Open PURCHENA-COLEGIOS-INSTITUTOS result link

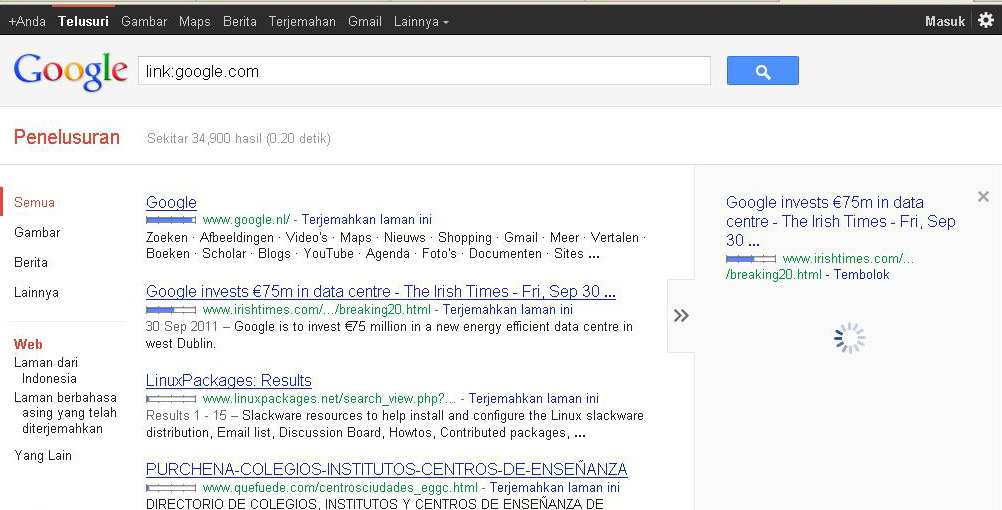pyautogui.click(x=387, y=470)
